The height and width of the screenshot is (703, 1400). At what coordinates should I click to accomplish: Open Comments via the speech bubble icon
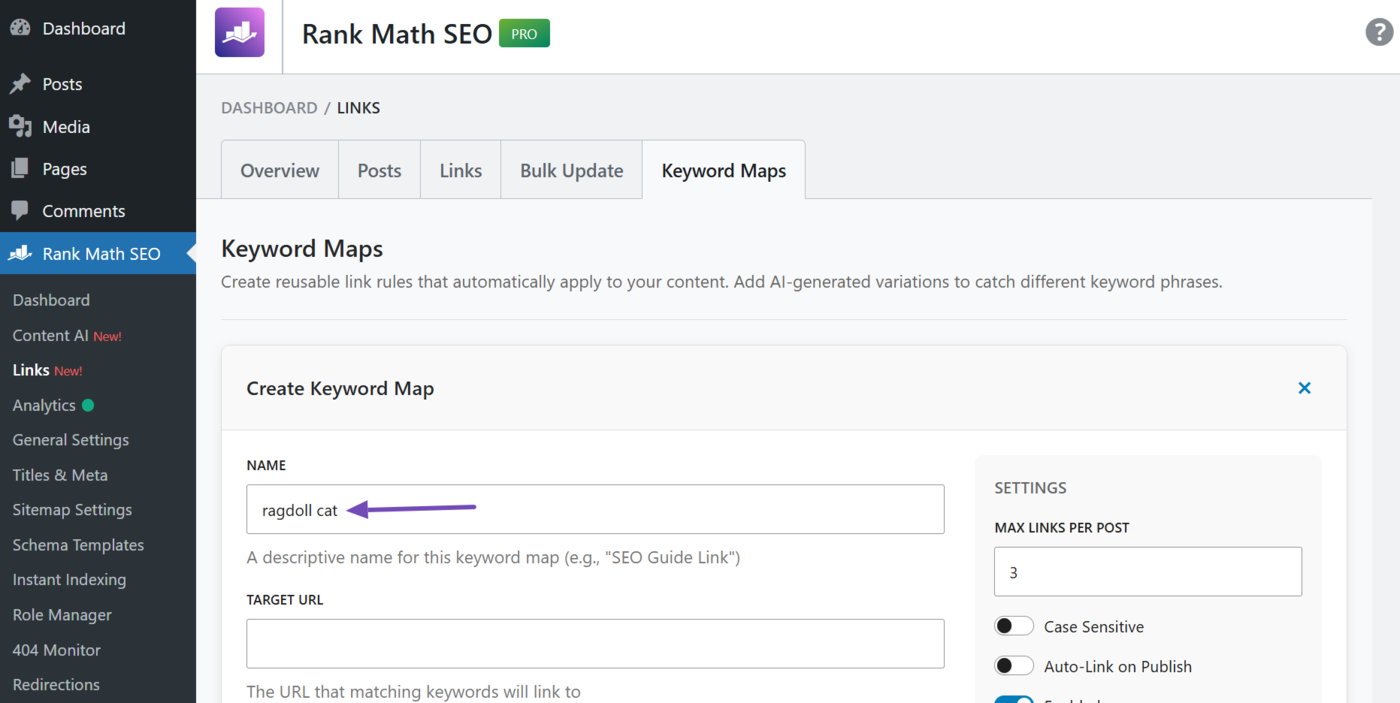(20, 210)
